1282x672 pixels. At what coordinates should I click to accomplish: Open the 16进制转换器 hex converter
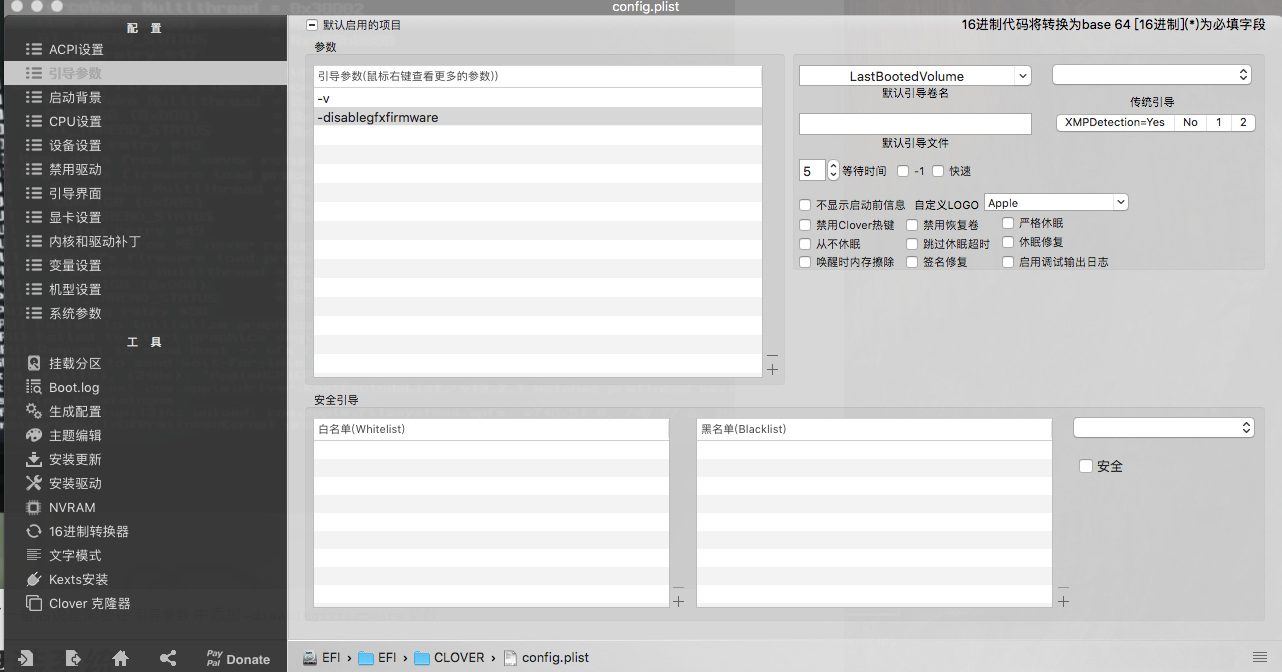pos(76,531)
